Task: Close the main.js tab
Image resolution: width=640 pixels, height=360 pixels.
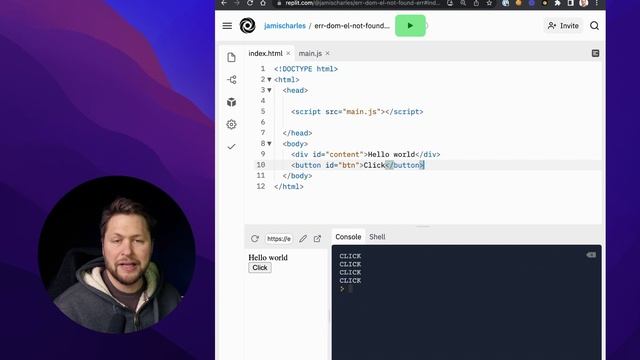Action: click(327, 53)
